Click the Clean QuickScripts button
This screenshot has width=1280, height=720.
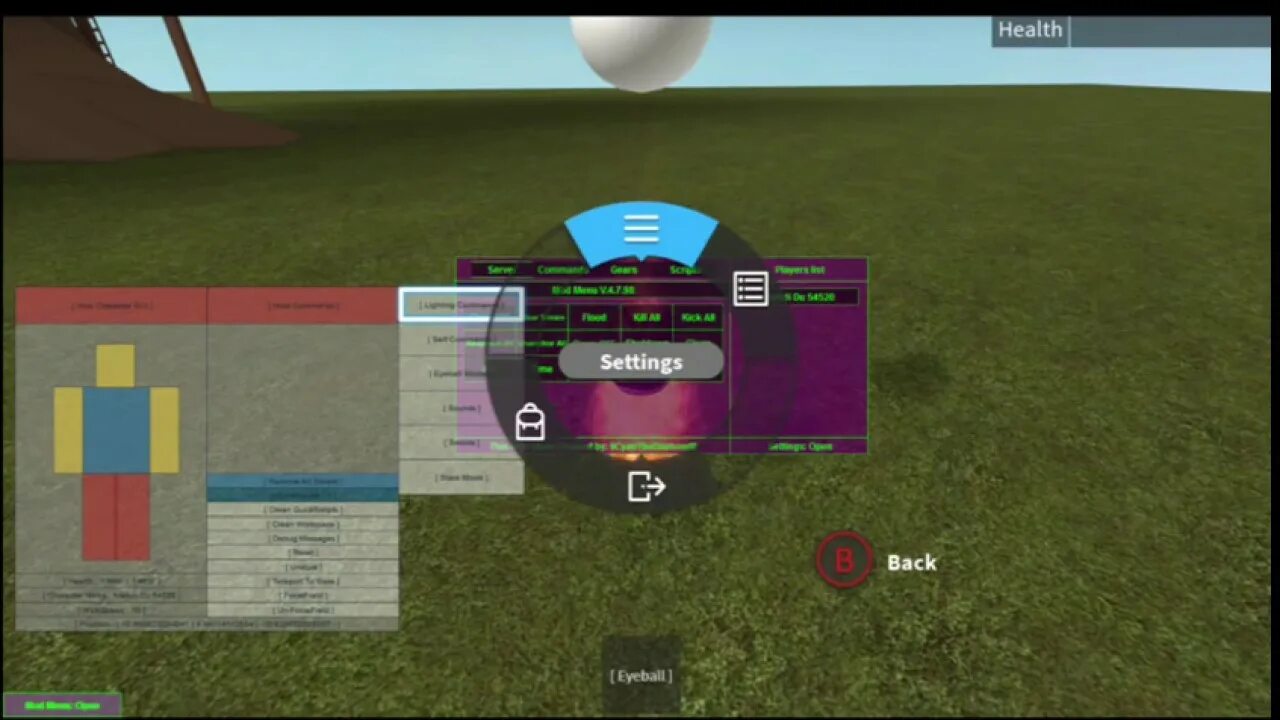(x=302, y=510)
